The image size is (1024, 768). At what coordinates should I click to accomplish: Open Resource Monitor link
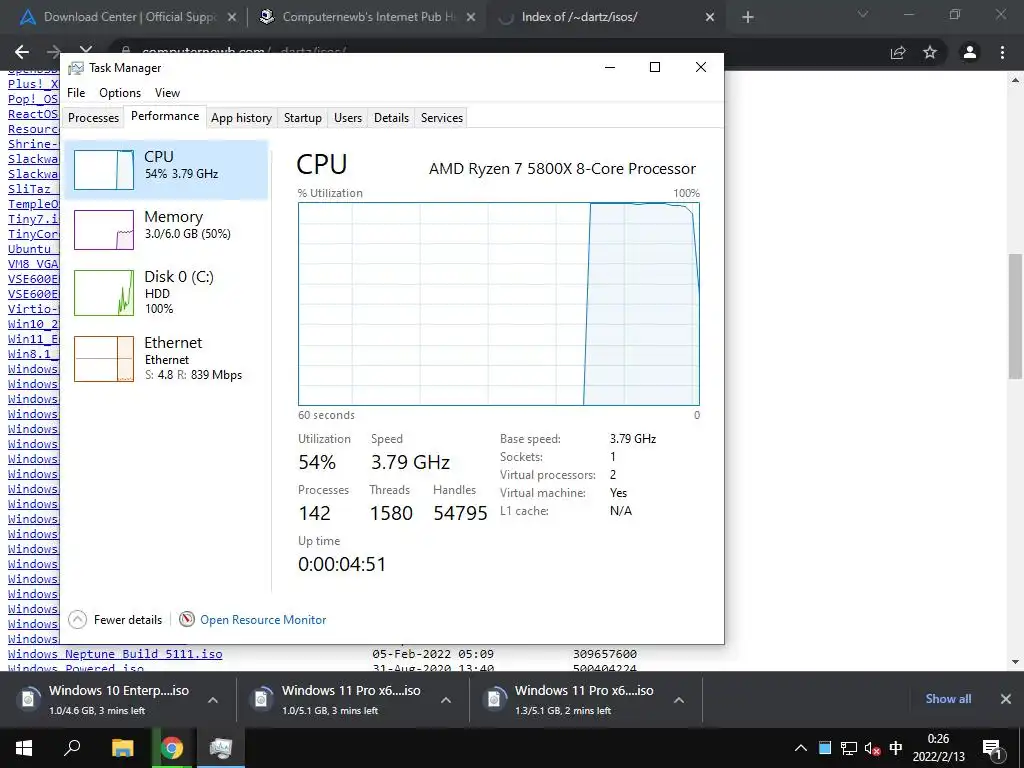pyautogui.click(x=263, y=620)
